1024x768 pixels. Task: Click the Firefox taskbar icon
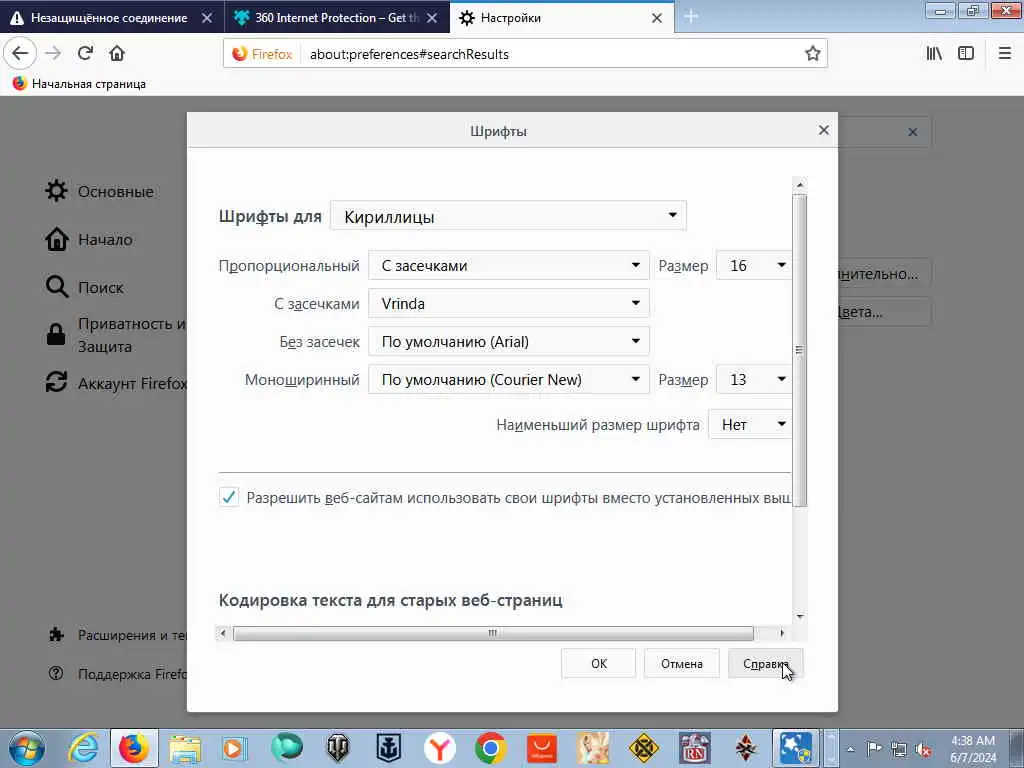click(x=134, y=748)
